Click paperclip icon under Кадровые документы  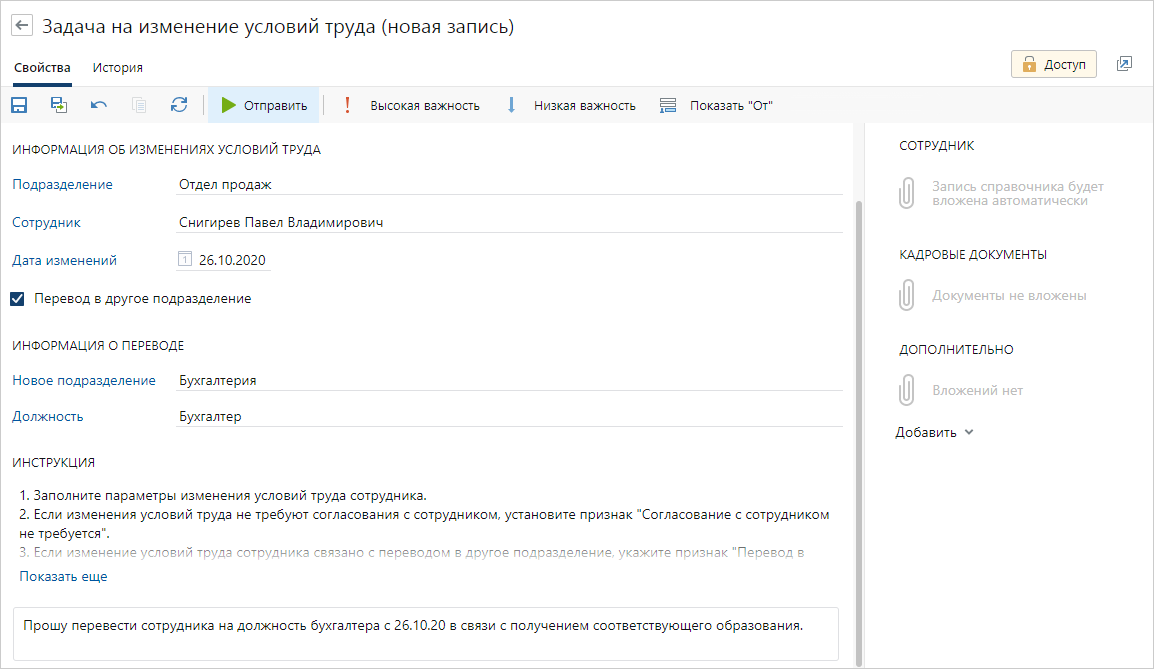pyautogui.click(x=907, y=295)
